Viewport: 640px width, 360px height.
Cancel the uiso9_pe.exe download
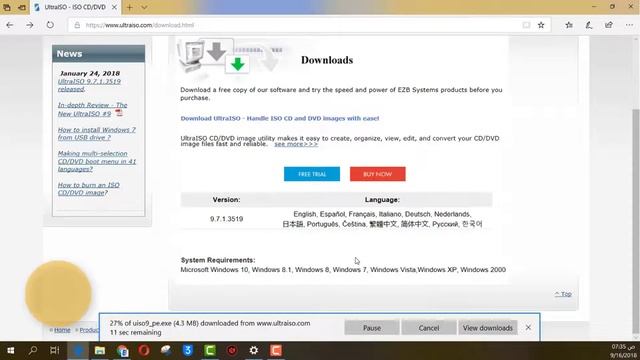pyautogui.click(x=429, y=328)
